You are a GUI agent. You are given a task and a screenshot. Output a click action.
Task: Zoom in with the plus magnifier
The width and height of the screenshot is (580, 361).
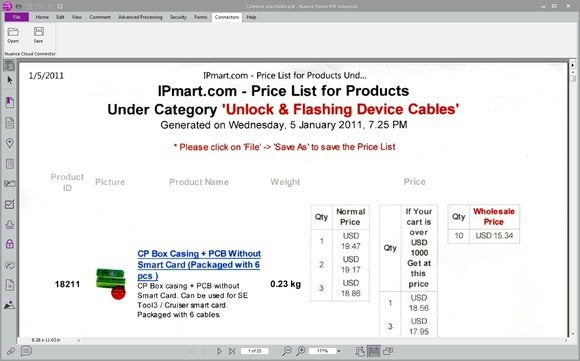[x=301, y=351]
